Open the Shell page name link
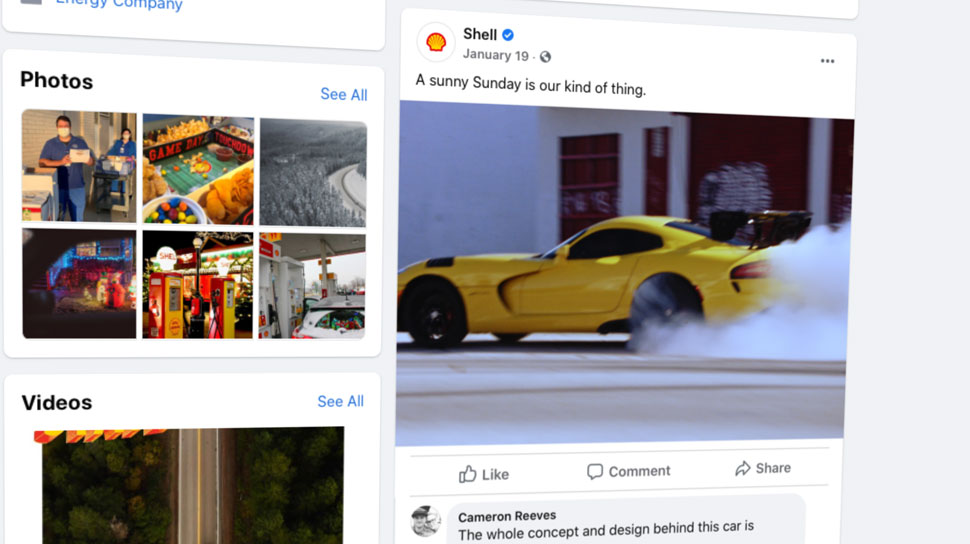The width and height of the screenshot is (970, 544). point(480,34)
